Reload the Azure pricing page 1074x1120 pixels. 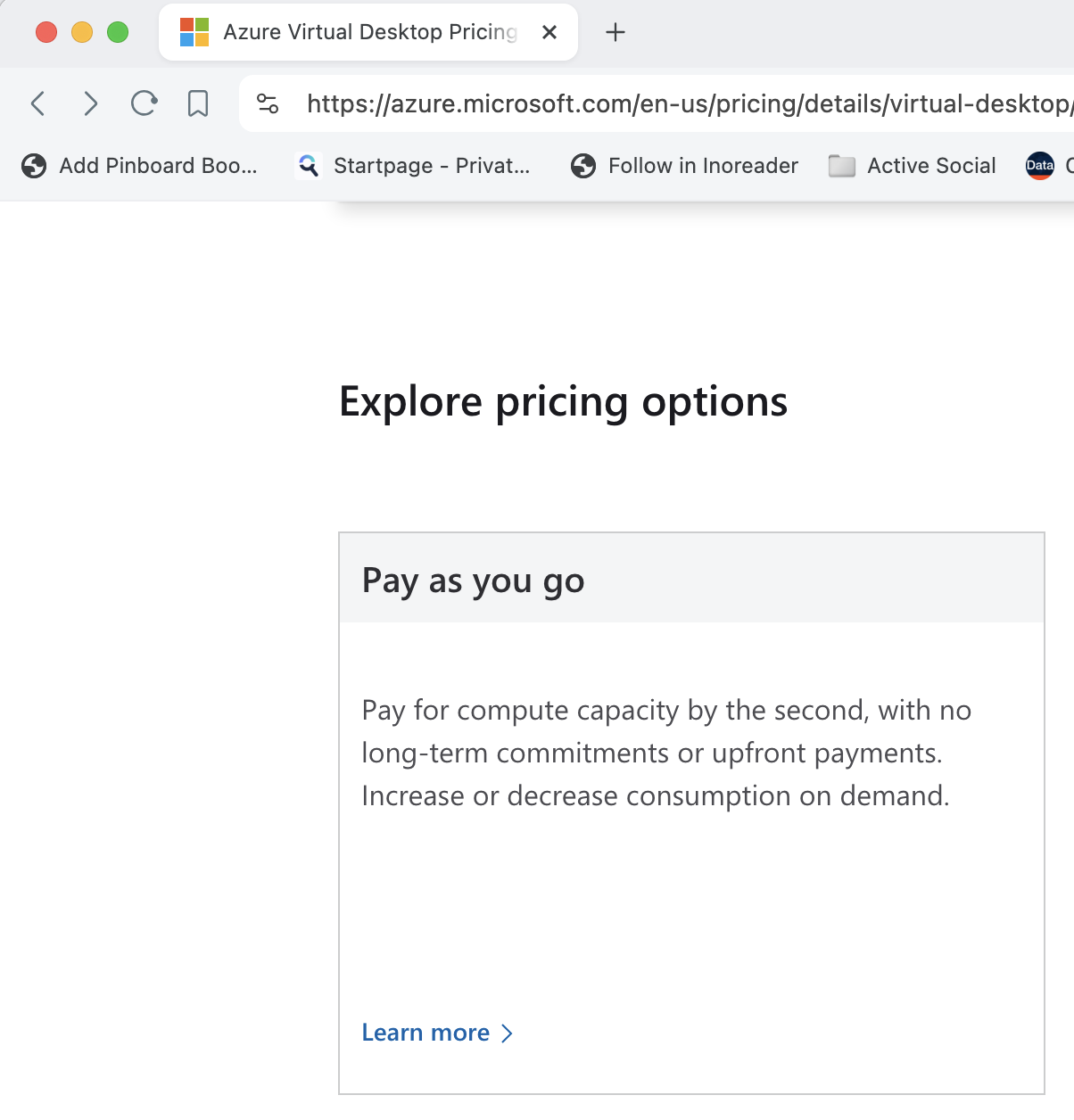coord(144,103)
